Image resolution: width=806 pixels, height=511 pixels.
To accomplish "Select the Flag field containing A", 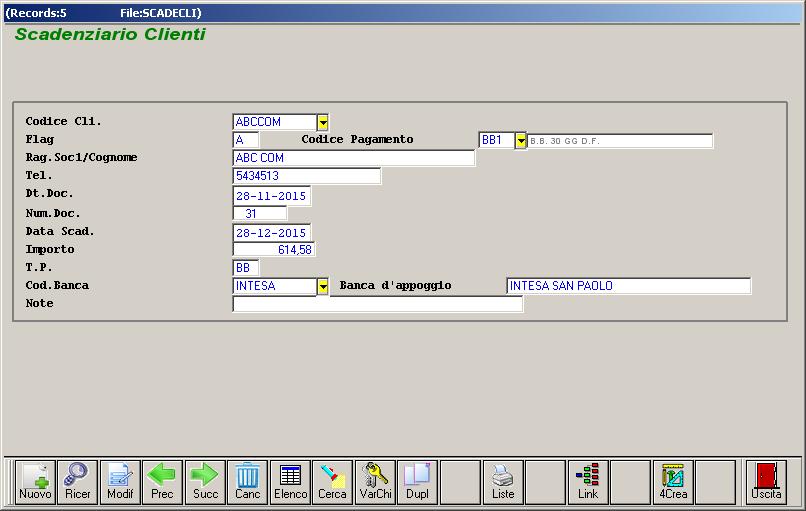I will coord(246,140).
